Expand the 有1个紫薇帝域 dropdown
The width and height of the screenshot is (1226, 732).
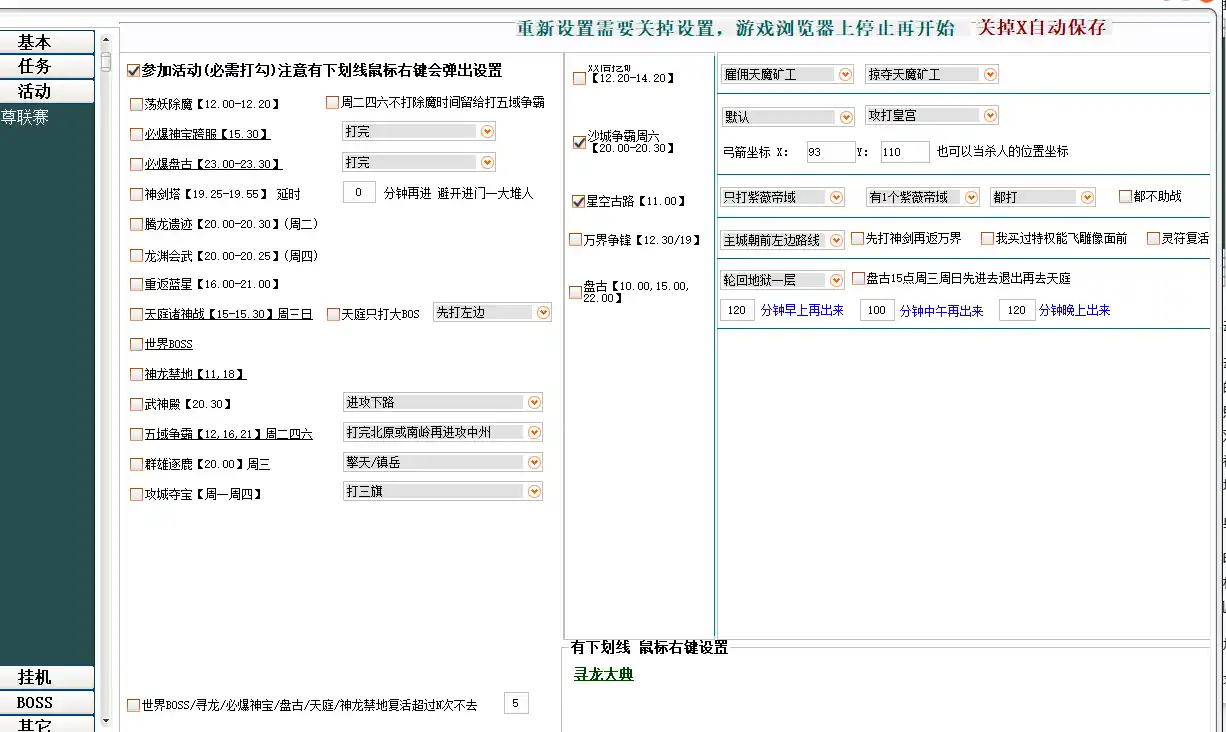(922, 197)
